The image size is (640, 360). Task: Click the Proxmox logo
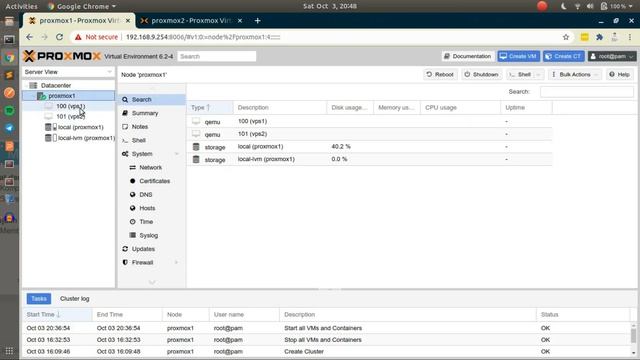(x=62, y=56)
